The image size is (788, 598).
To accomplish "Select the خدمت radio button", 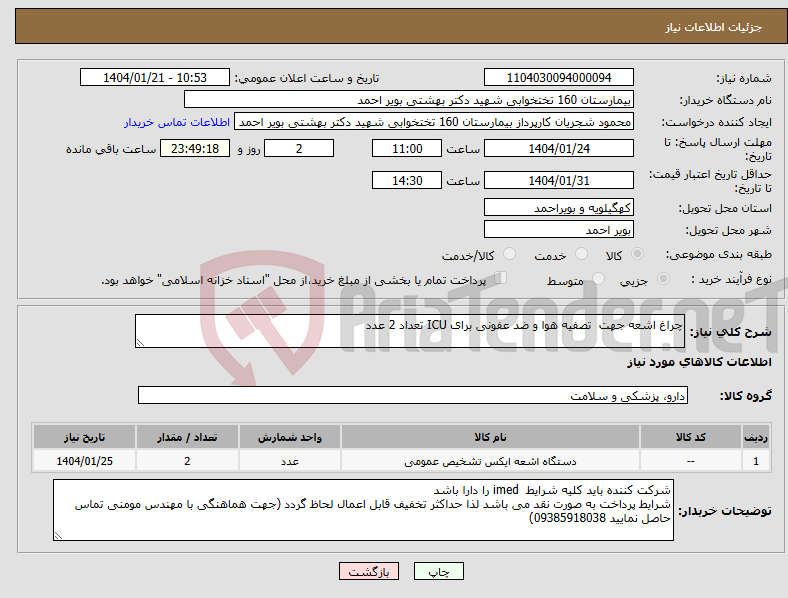I will click(581, 254).
